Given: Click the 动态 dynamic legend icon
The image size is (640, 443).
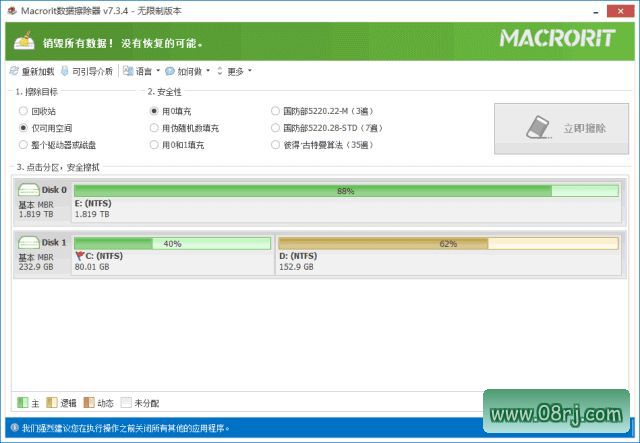Looking at the screenshot, I should (x=89, y=403).
